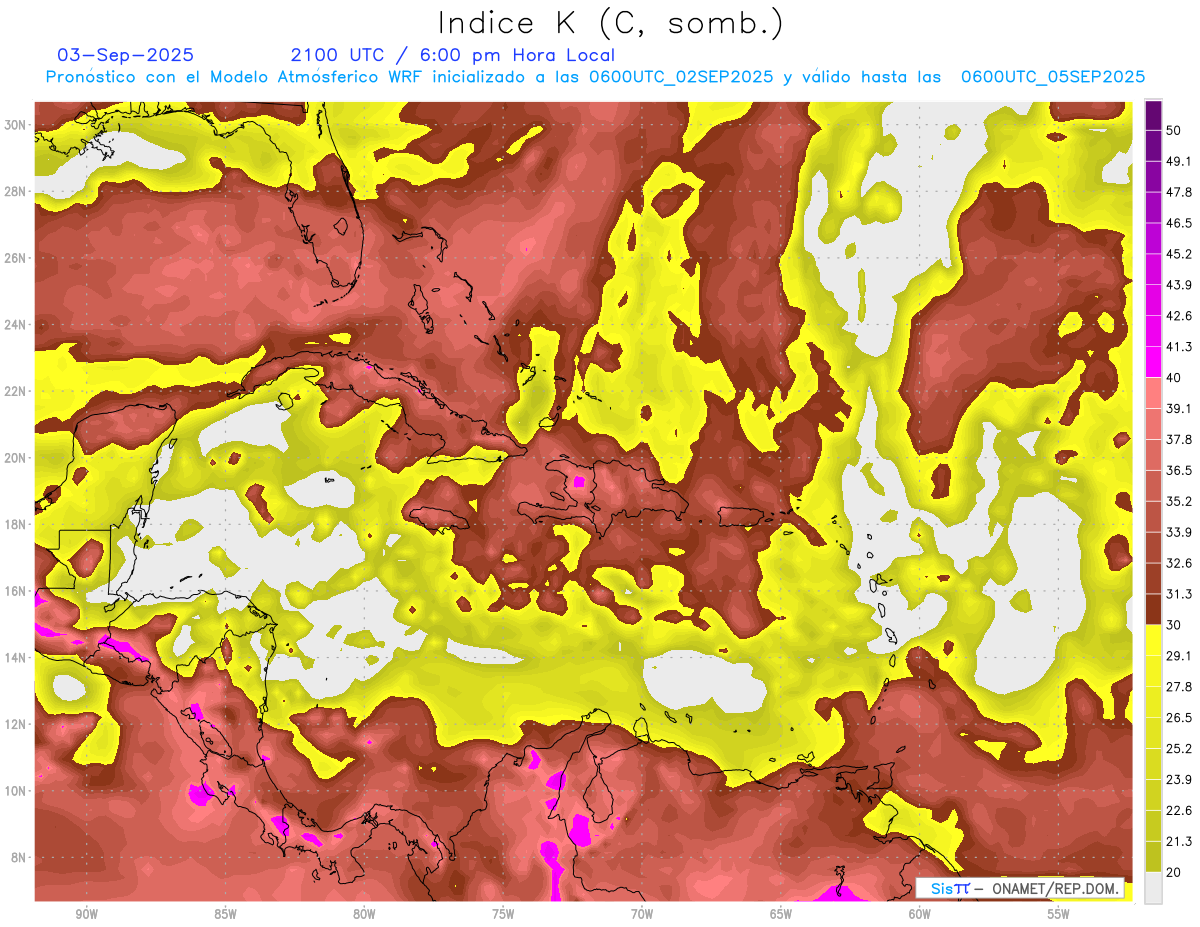
Task: Click the dark brown swatch between 30 and 31.3
Action: [1153, 609]
